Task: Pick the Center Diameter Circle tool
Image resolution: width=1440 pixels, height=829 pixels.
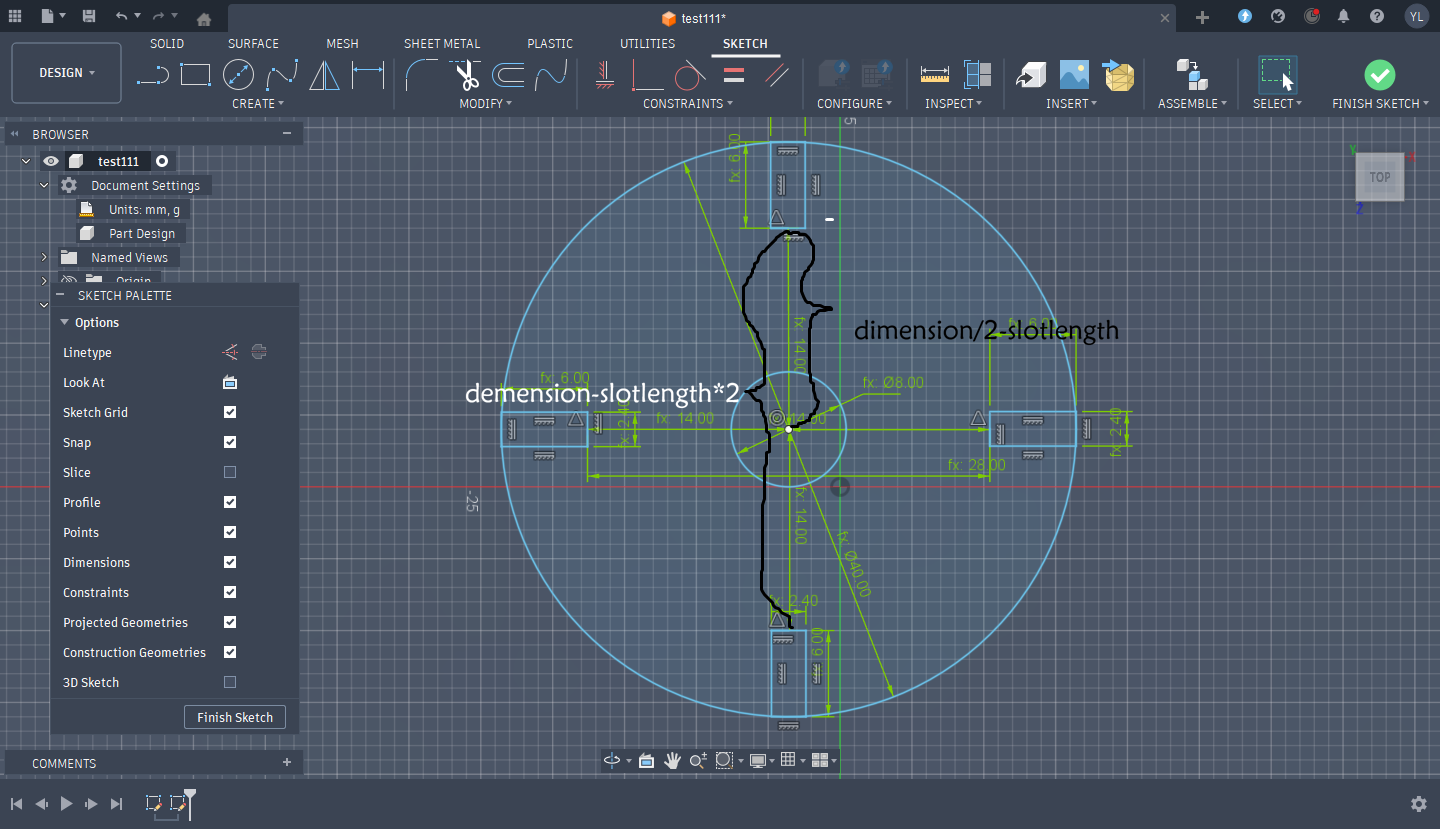Action: 238,74
